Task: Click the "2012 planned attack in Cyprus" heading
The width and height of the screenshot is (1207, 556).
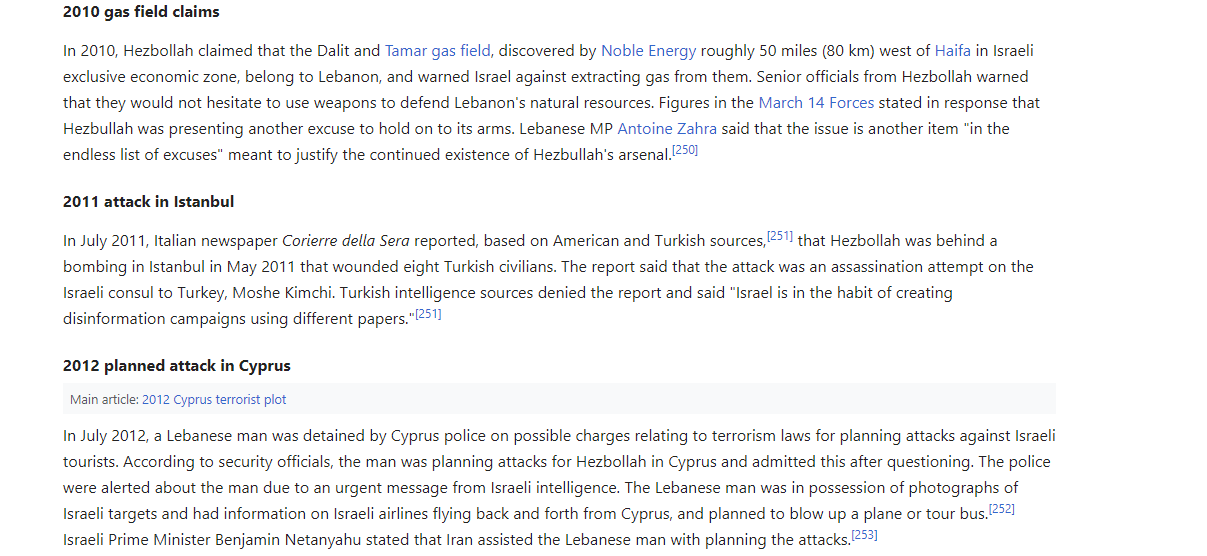Action: point(177,365)
